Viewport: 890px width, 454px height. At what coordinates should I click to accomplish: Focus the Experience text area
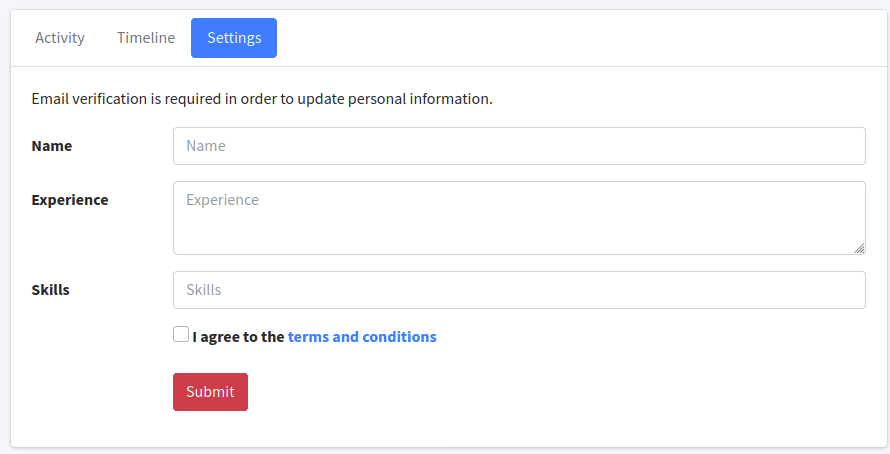point(519,218)
